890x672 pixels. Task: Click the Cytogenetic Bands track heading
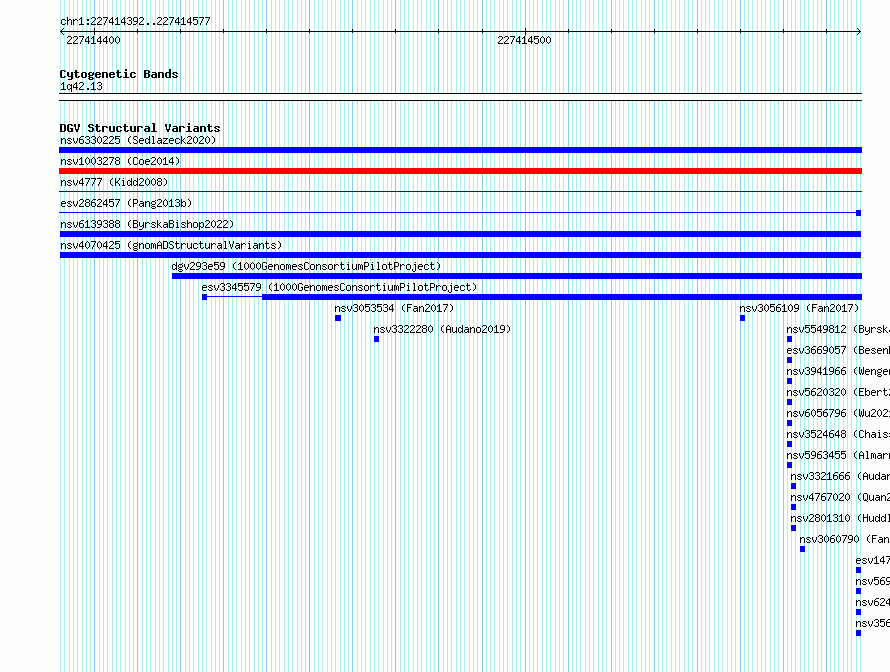[x=119, y=74]
